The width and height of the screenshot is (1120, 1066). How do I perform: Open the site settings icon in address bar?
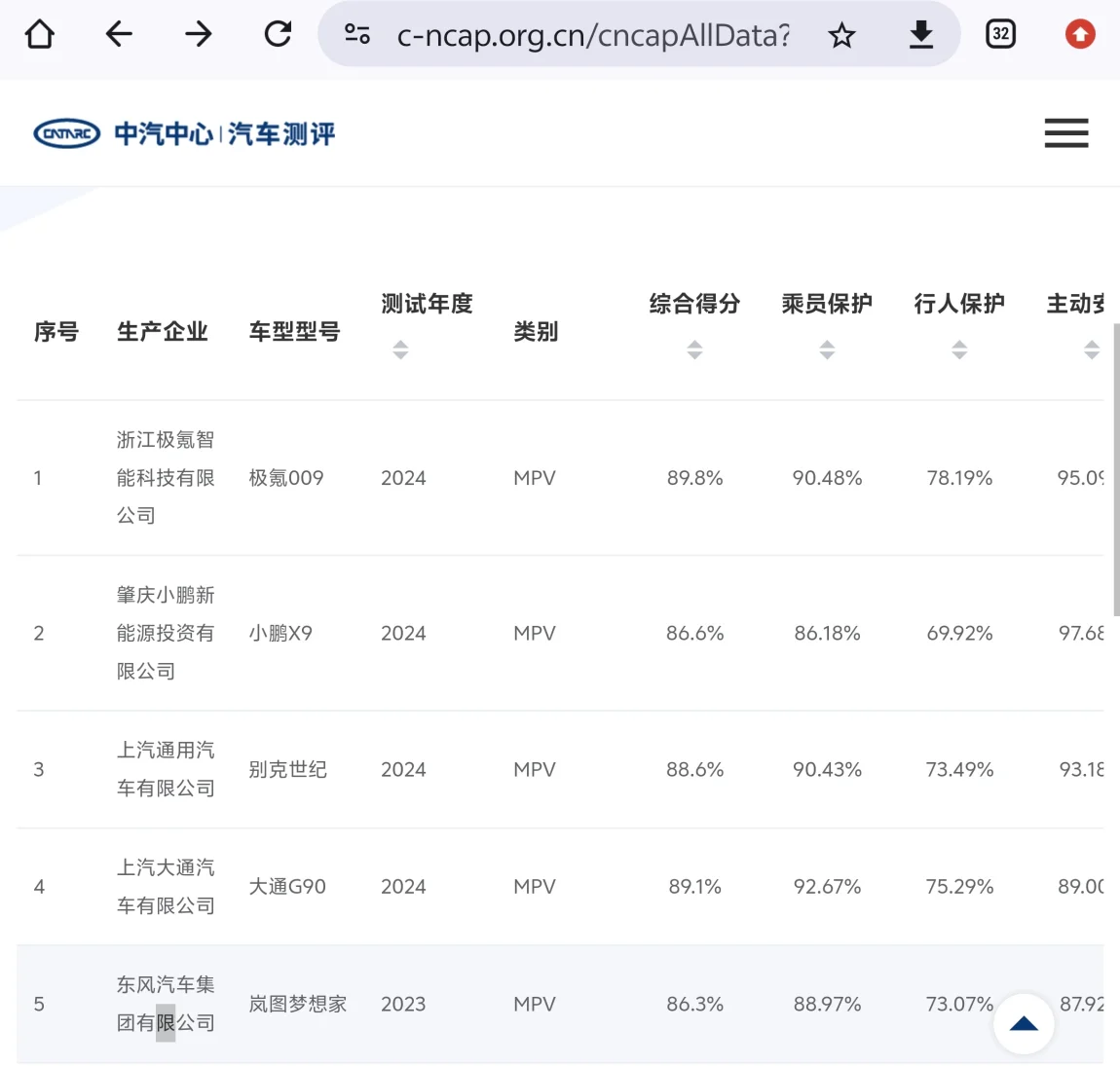click(357, 35)
